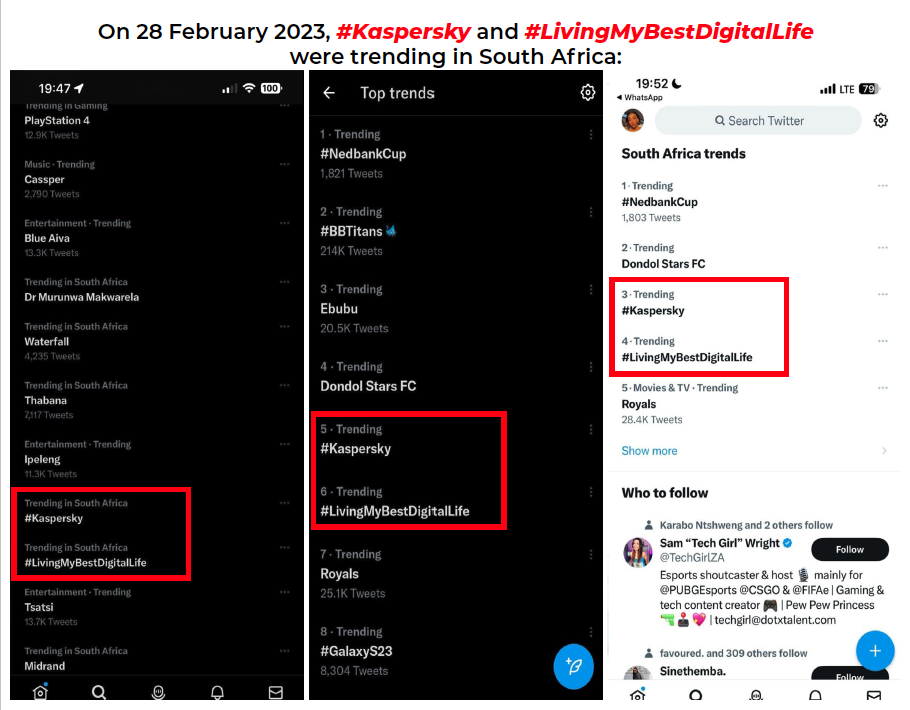Tap the compose tweet quill button

coord(574,667)
